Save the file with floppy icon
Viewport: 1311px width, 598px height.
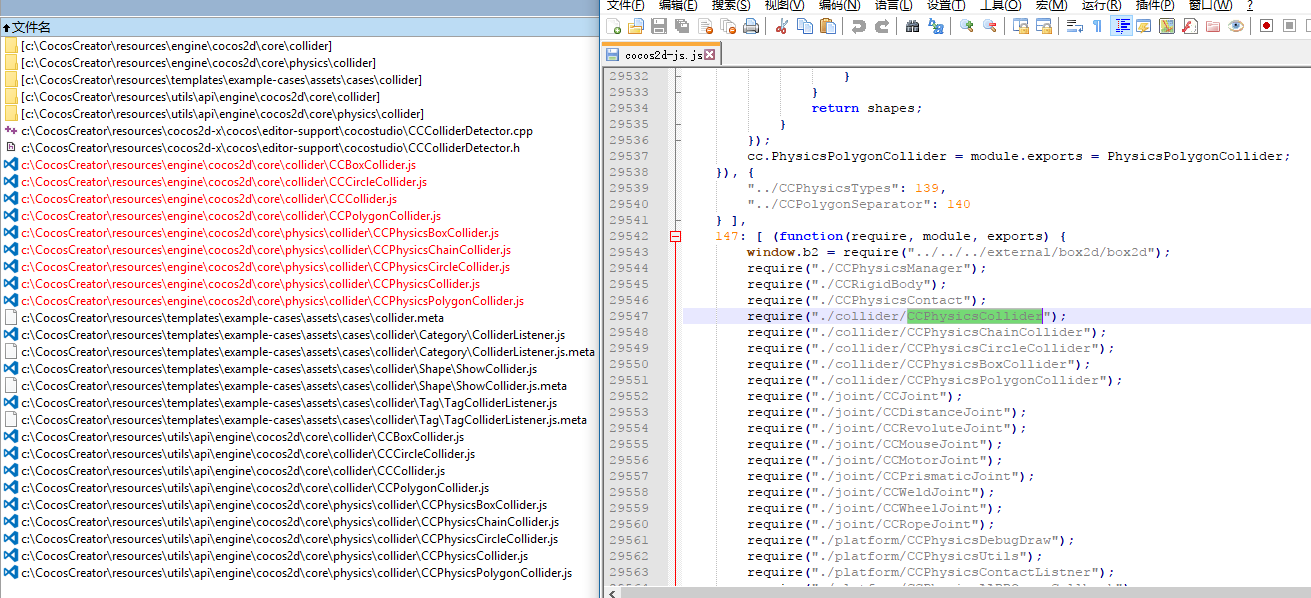click(659, 26)
